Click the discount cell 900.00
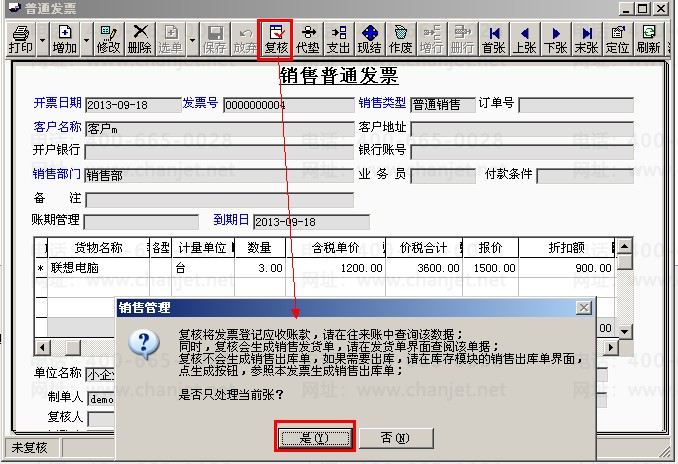 tap(566, 268)
